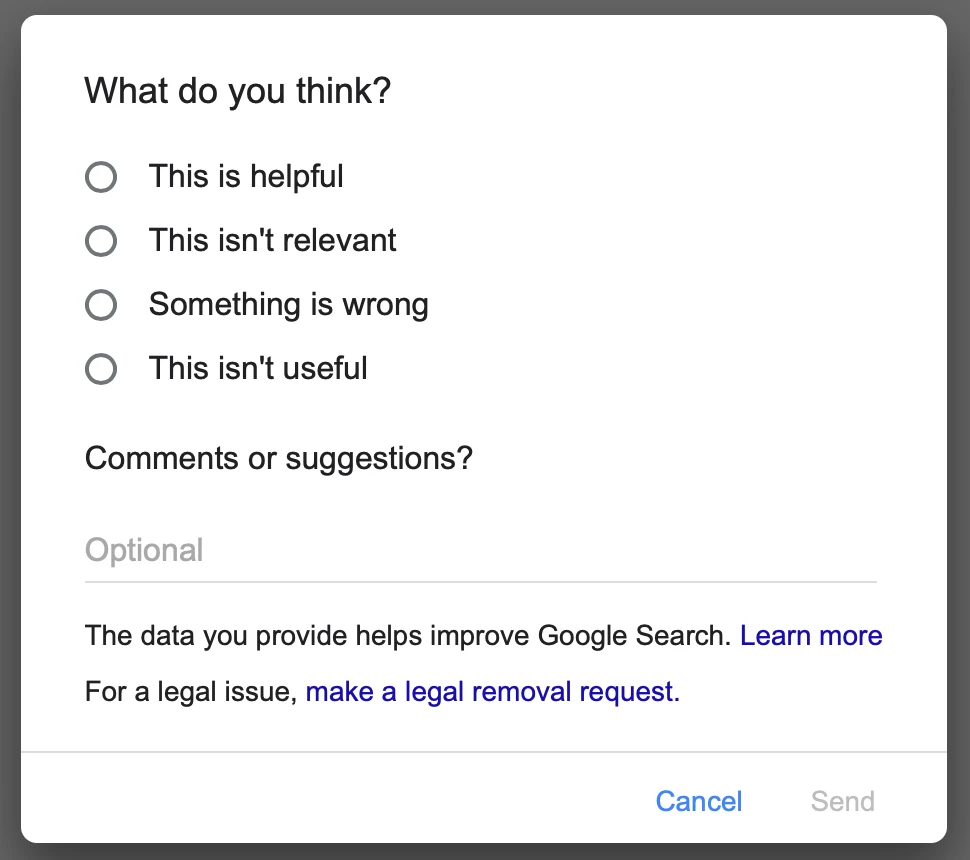Mark the "Something is wrong" radio option
The height and width of the screenshot is (860, 970).
click(x=101, y=305)
